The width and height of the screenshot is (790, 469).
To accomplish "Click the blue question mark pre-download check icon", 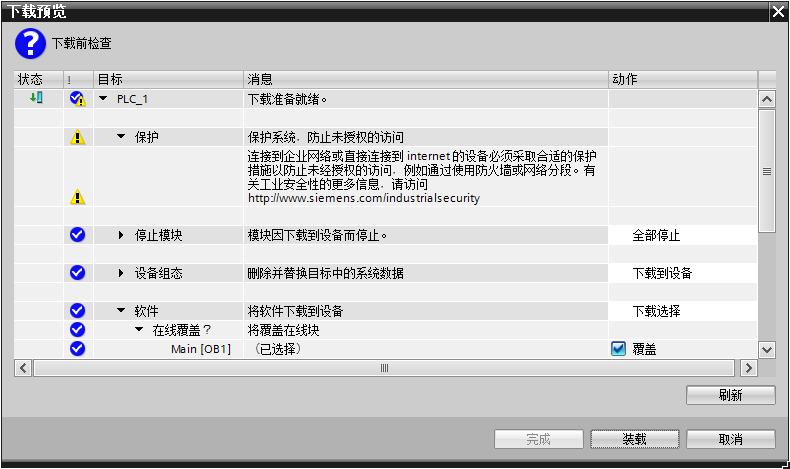I will [30, 43].
